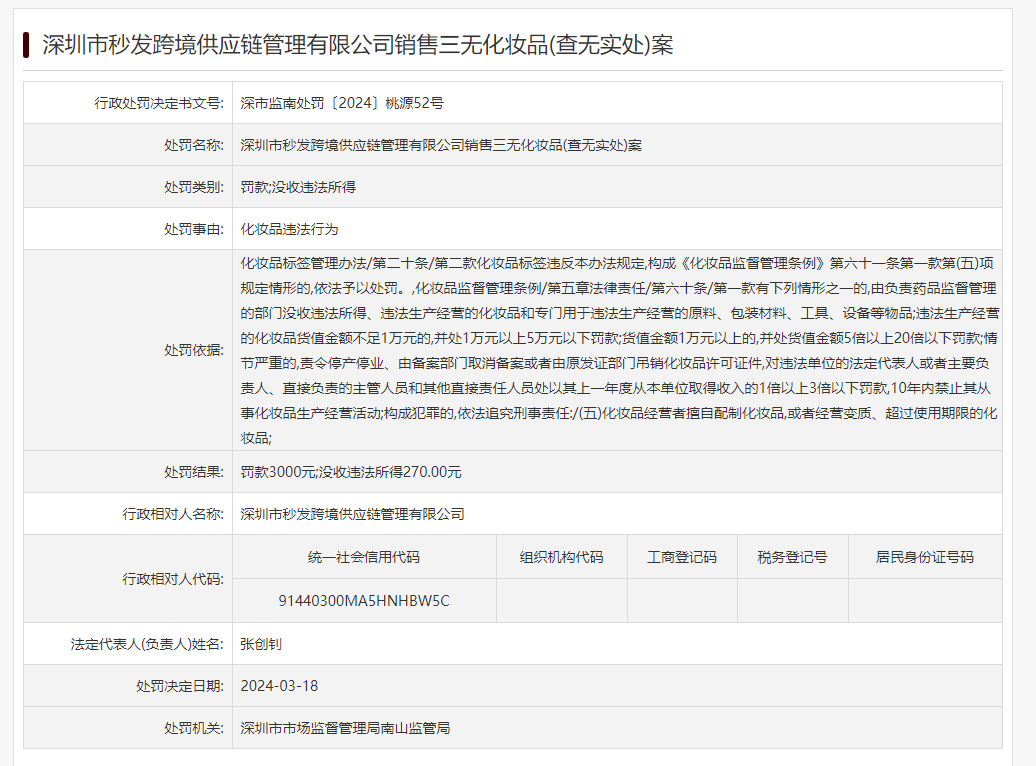Click the decision date 2024-03-18
Viewport: 1036px width, 766px height.
click(279, 686)
